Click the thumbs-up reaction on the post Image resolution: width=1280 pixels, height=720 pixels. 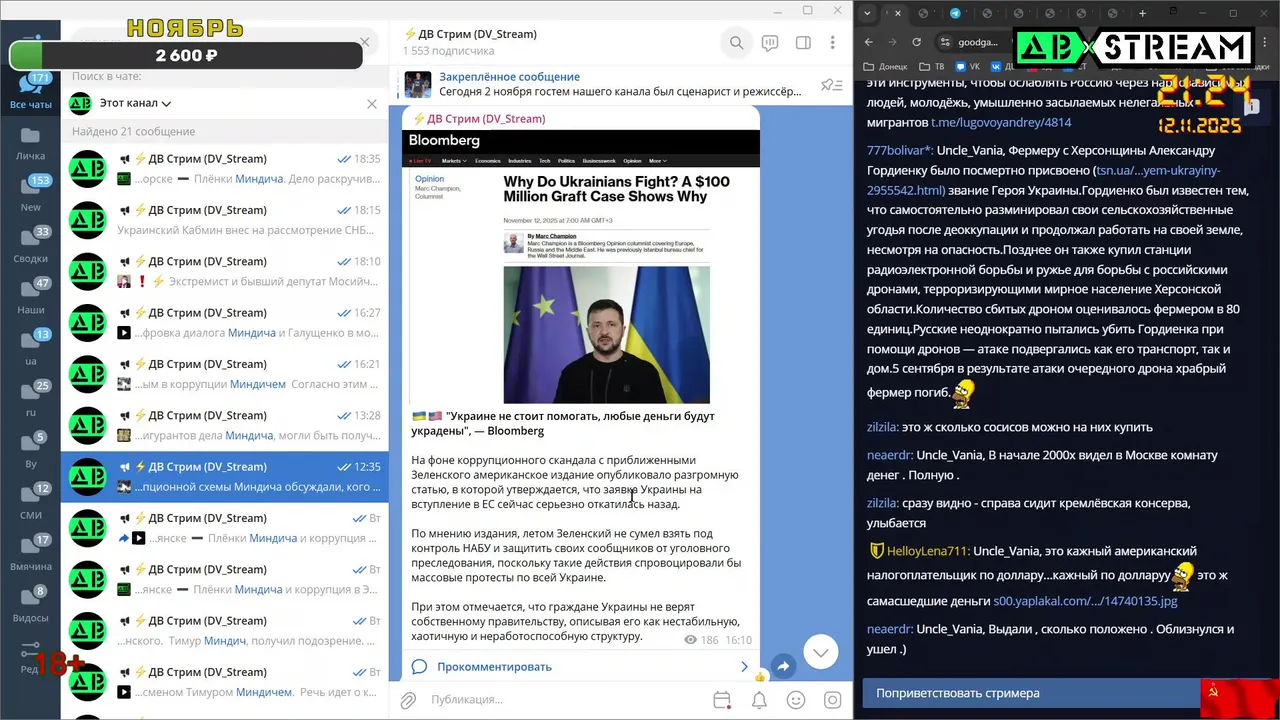760,676
